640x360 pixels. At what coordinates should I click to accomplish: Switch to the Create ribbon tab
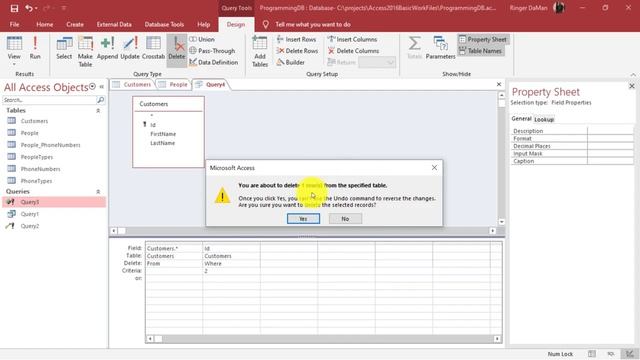pyautogui.click(x=75, y=24)
